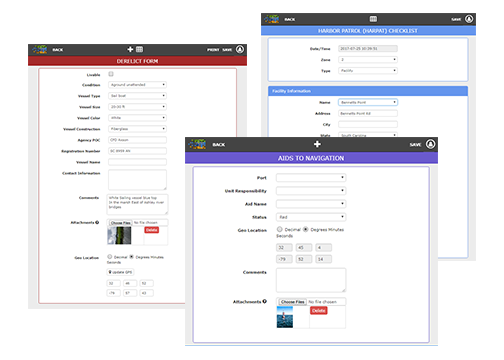504x360 pixels.
Task: Click the compass icon in Harbor Patrol header
Action: (469, 19)
